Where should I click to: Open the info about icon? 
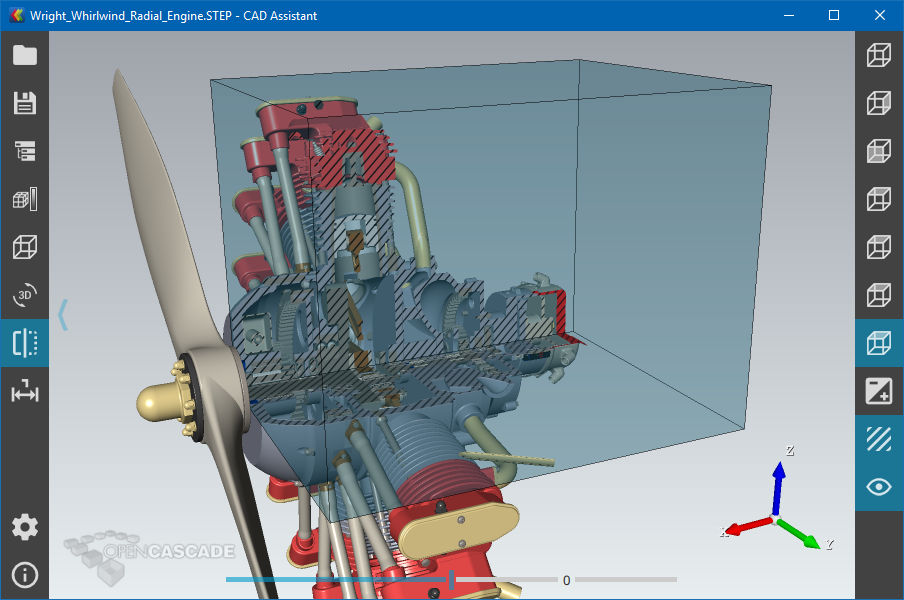25,575
